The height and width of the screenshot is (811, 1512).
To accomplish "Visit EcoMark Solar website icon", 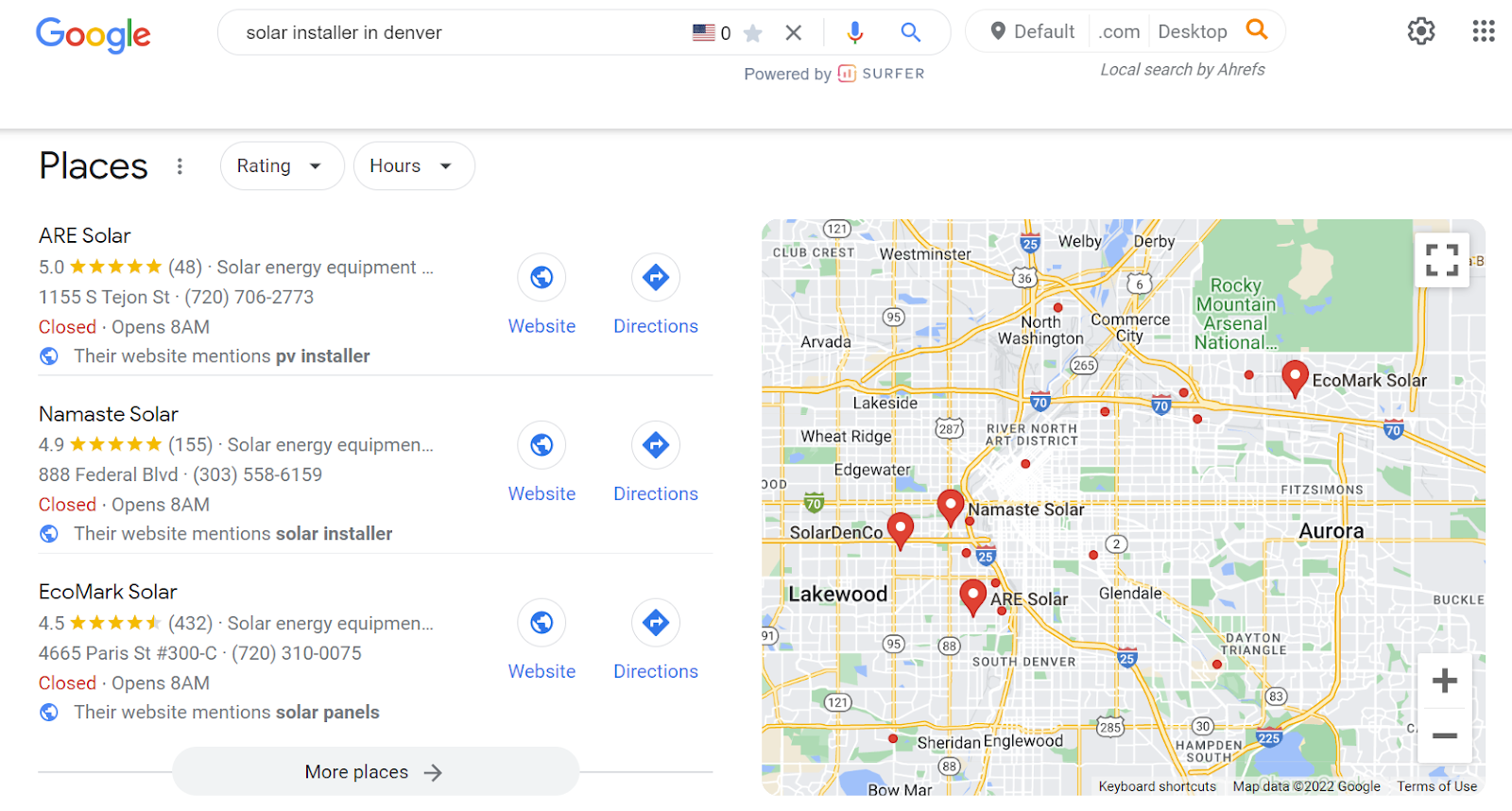I will (541, 622).
